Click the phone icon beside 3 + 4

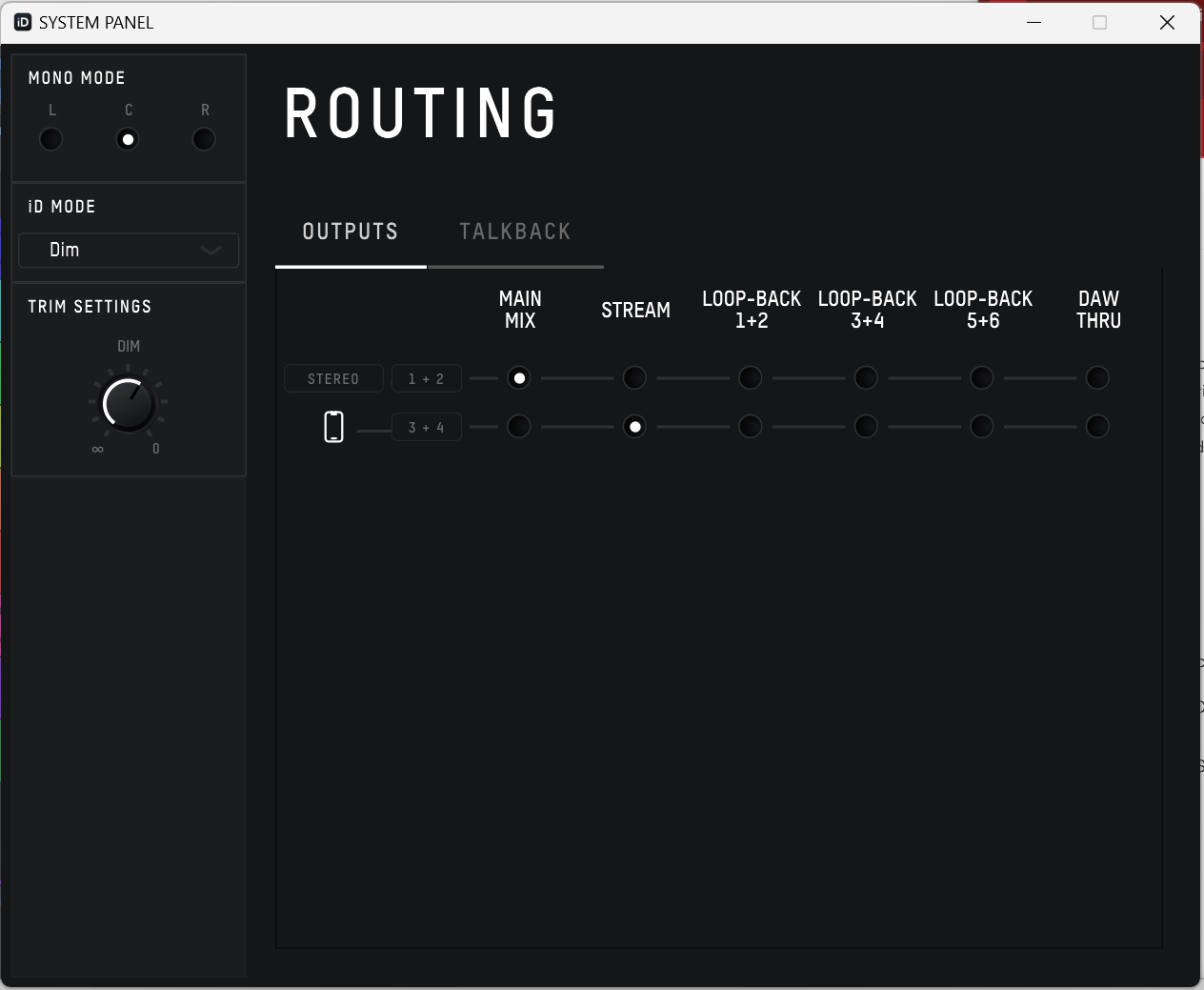click(333, 426)
